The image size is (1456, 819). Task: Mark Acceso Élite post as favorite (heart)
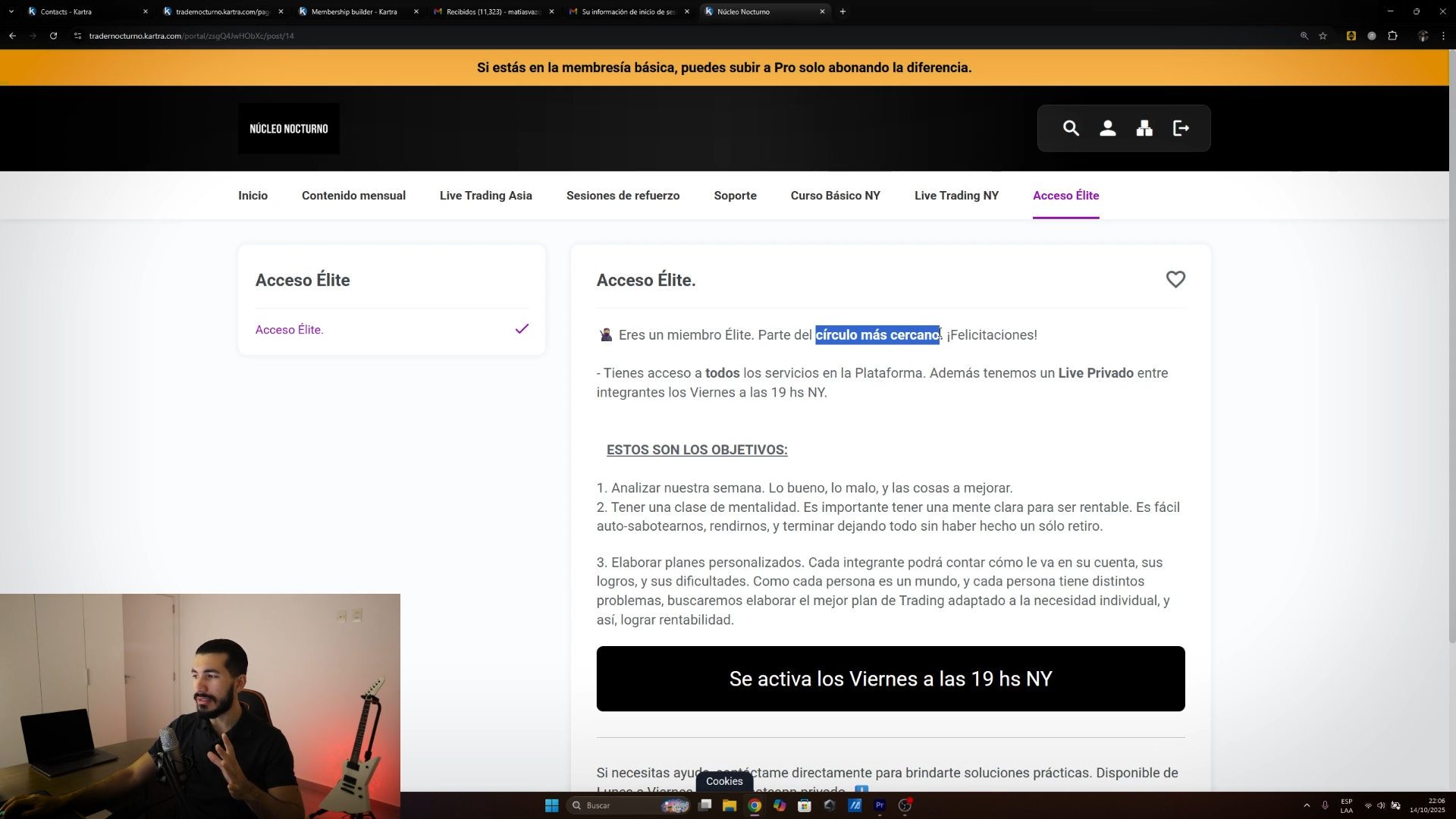[1175, 280]
